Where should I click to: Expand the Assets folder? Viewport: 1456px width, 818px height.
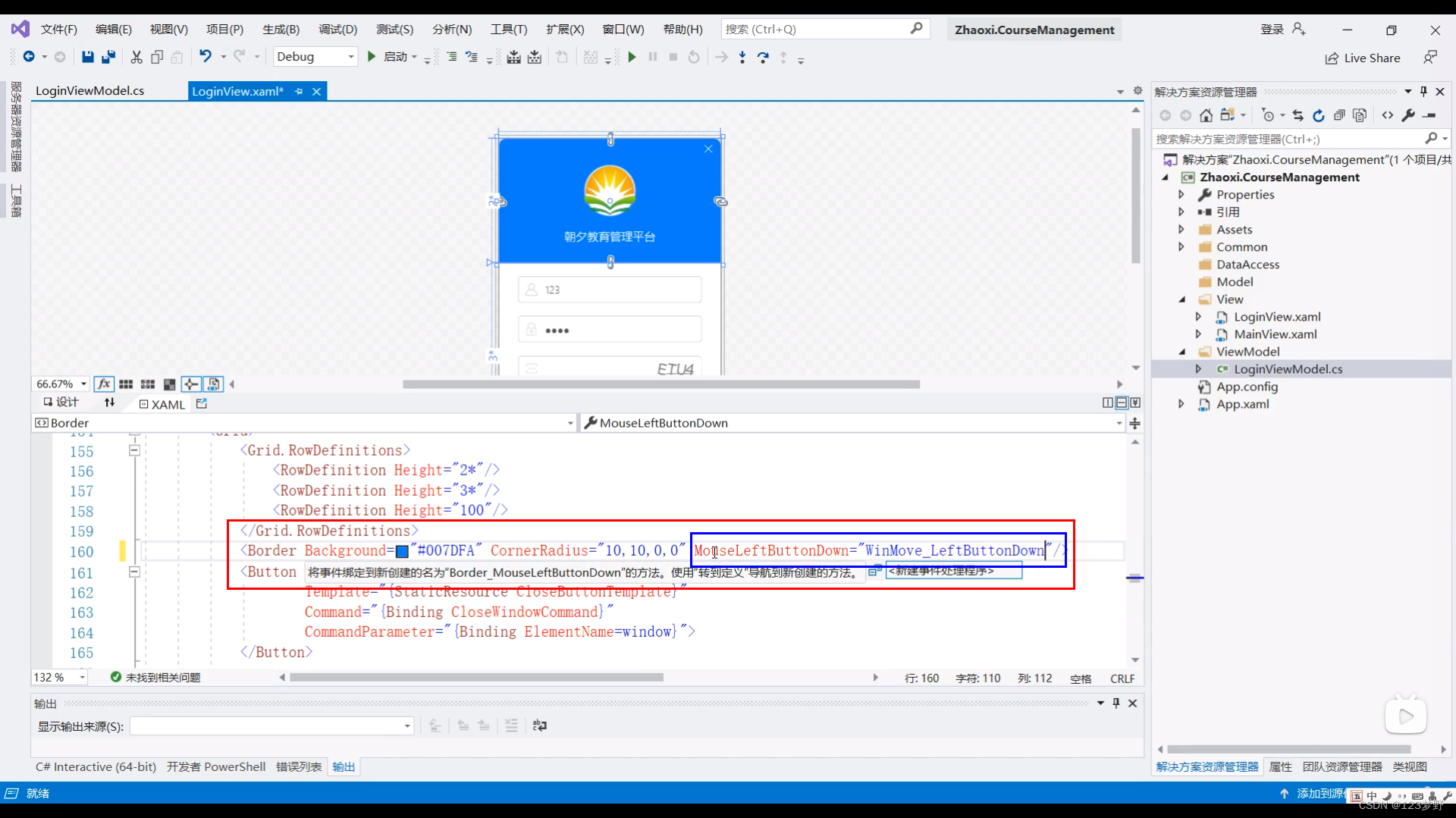tap(1181, 230)
